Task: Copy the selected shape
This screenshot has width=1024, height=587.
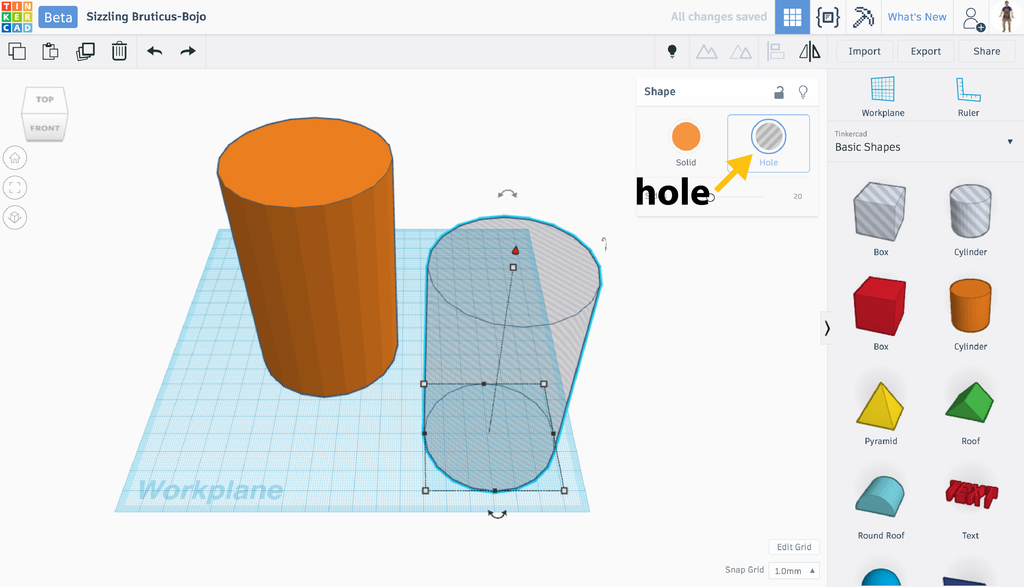Action: [17, 51]
